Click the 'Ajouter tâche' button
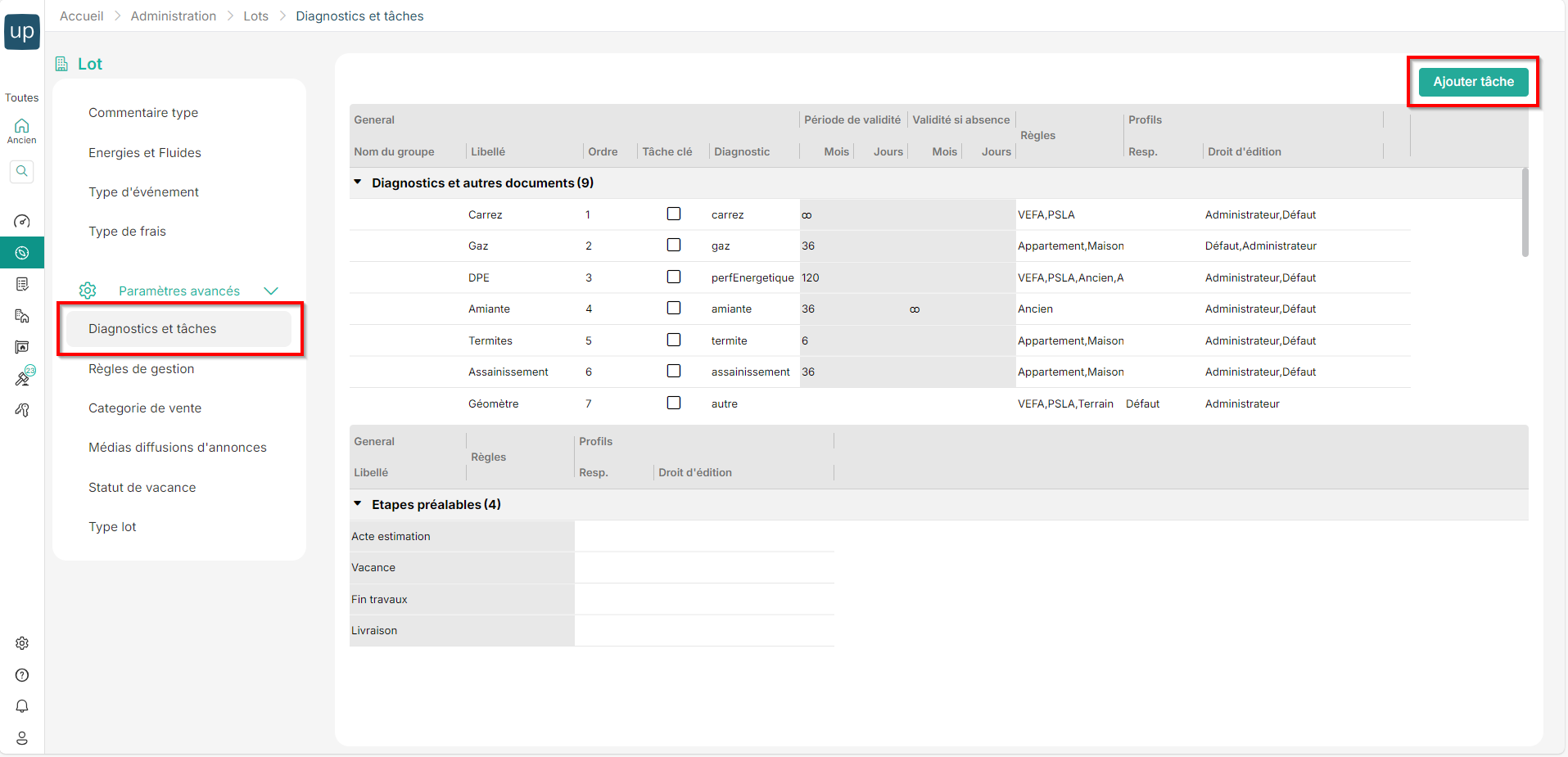Viewport: 1568px width, 757px height. tap(1473, 82)
